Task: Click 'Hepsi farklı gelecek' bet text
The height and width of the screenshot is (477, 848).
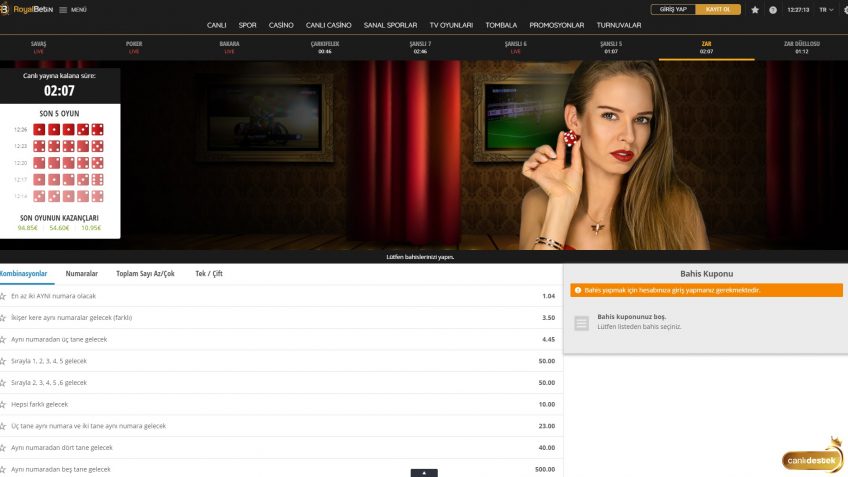Action: [39, 404]
